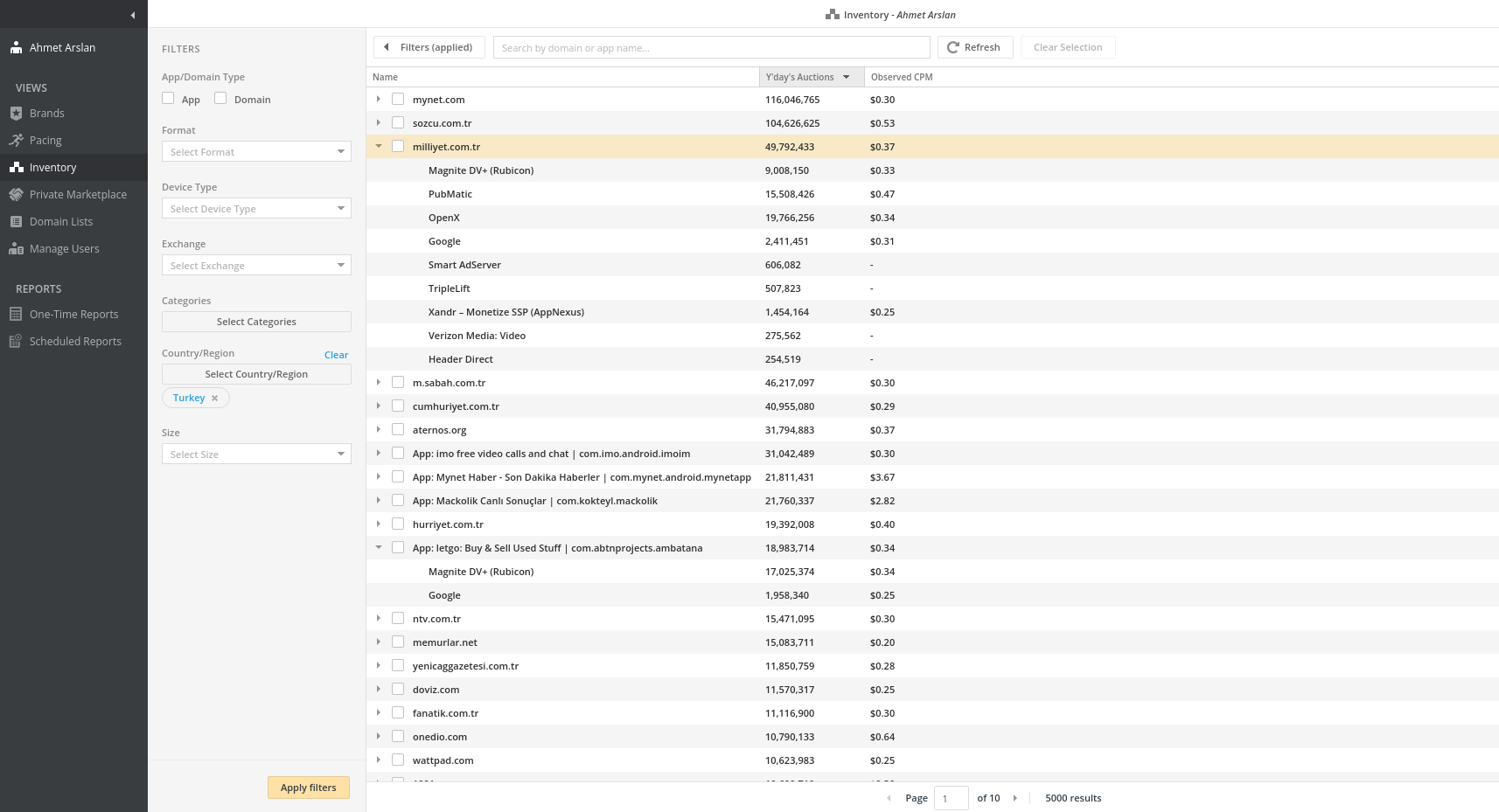
Task: Select the TripleLift exchange row
Action: [x=932, y=288]
